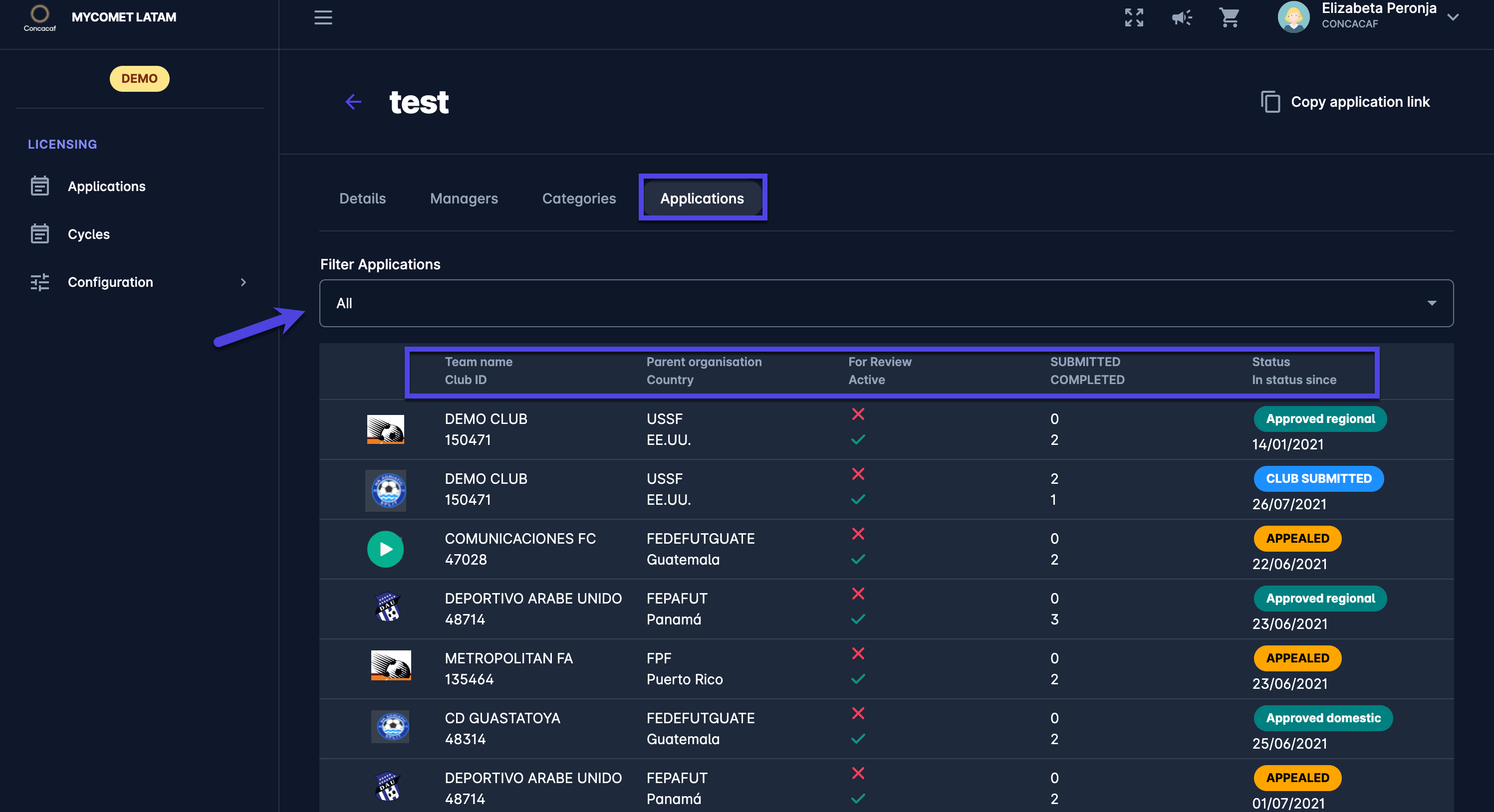Click the back arrow beside test
This screenshot has height=812, width=1494.
(353, 102)
